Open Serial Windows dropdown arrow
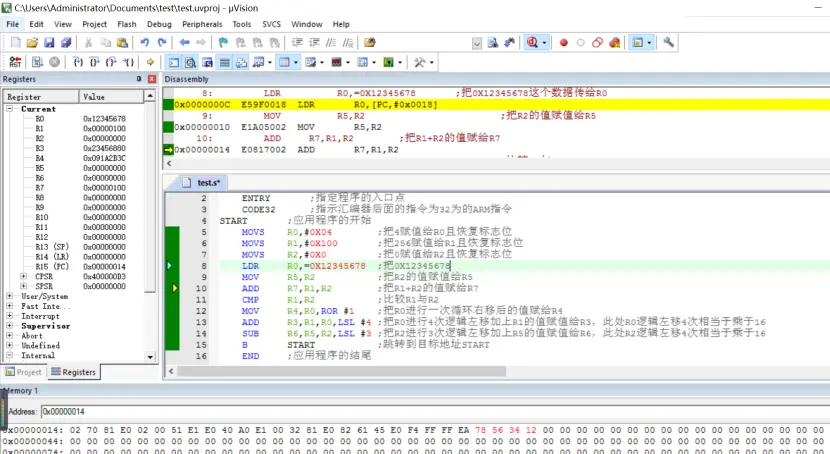Image resolution: width=830 pixels, height=454 pixels. click(322, 62)
